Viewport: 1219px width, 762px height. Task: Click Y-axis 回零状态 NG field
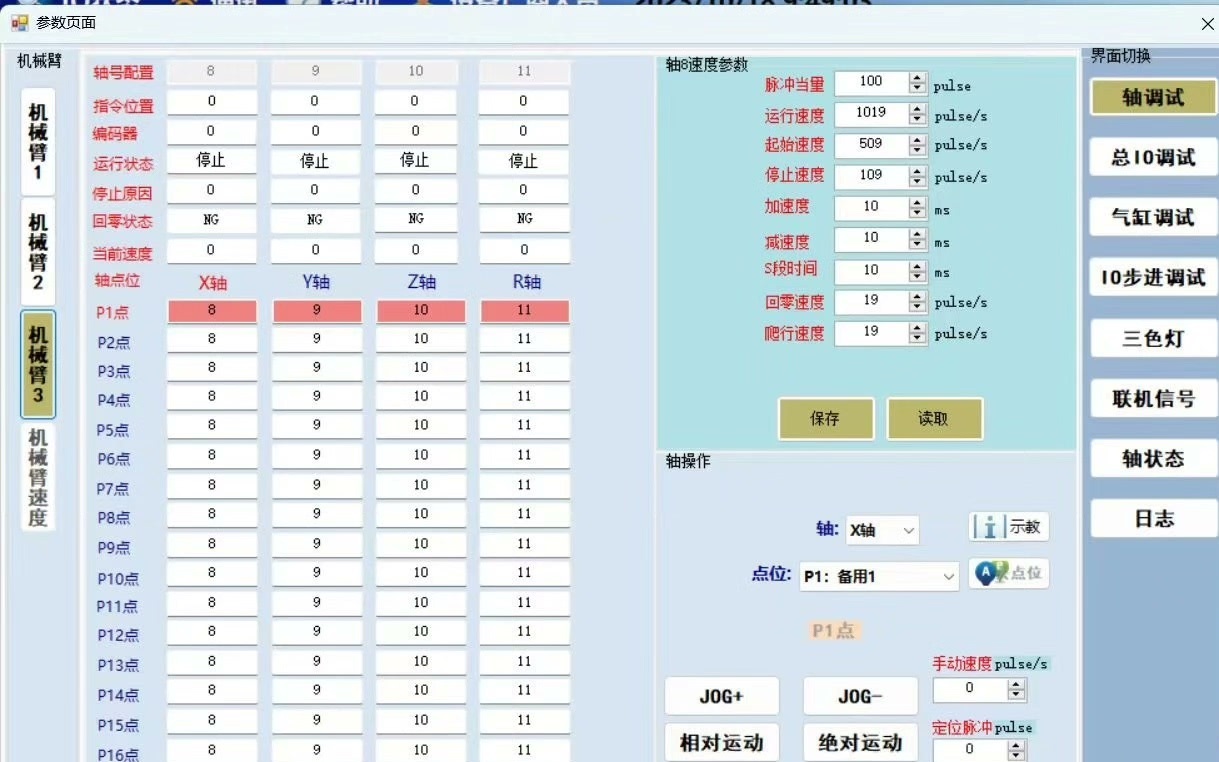(316, 220)
